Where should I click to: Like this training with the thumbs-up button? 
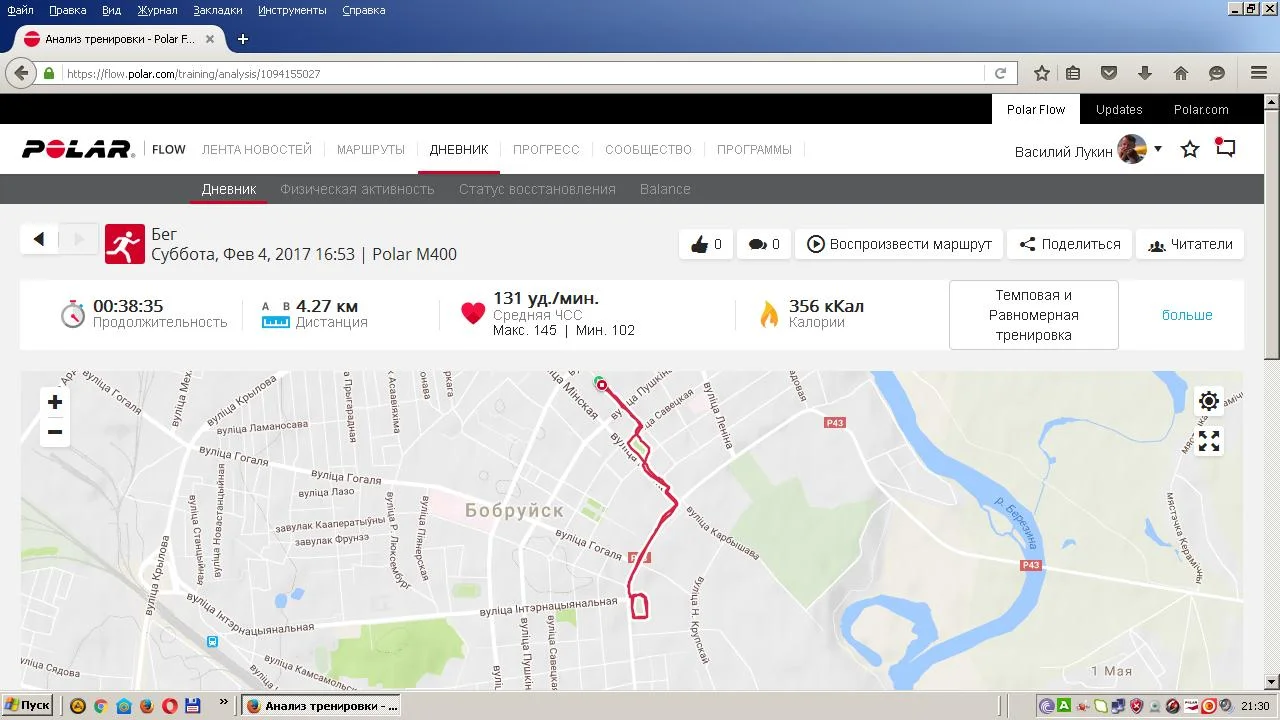706,244
